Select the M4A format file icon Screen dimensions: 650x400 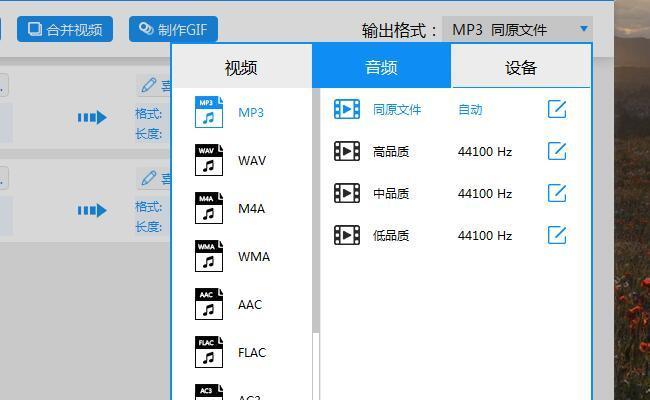(x=209, y=208)
